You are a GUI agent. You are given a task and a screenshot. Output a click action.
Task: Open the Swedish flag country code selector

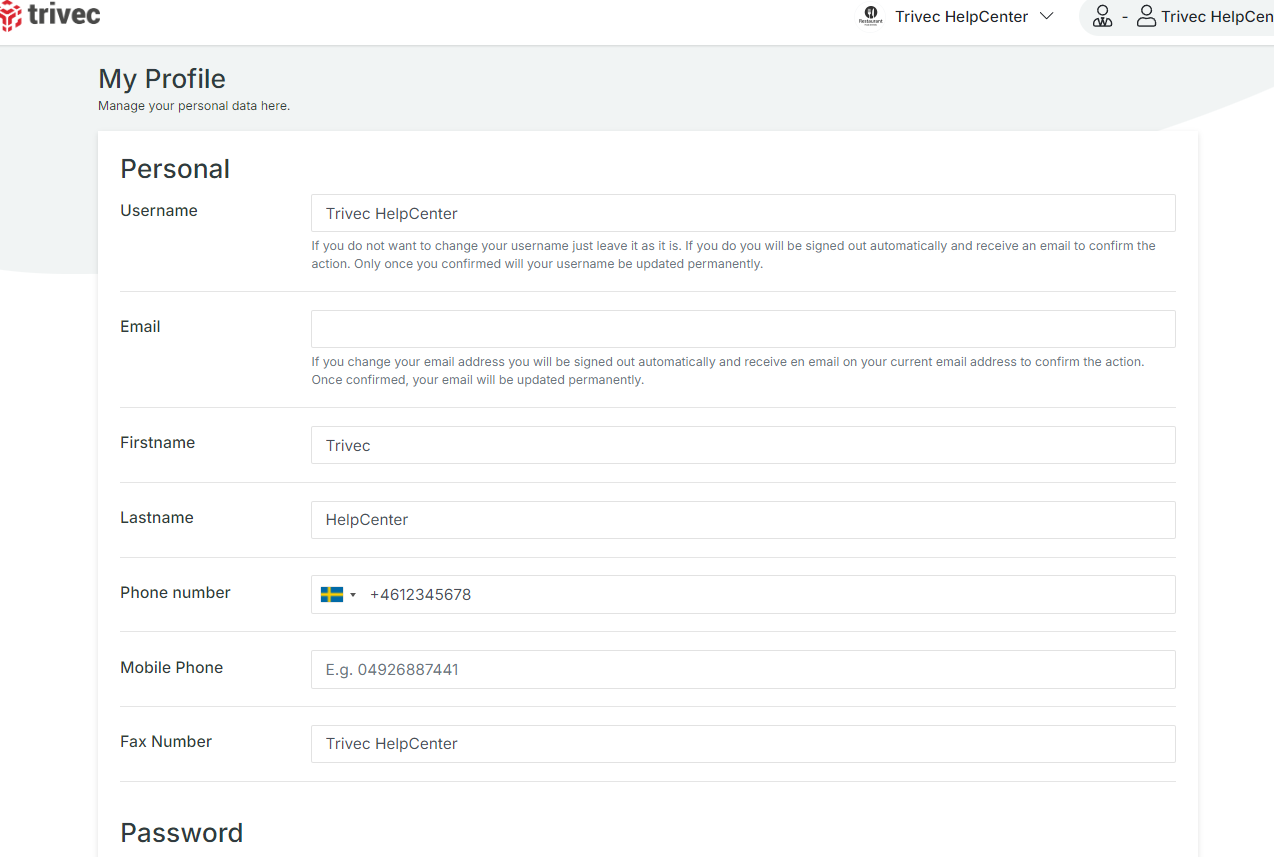(338, 594)
